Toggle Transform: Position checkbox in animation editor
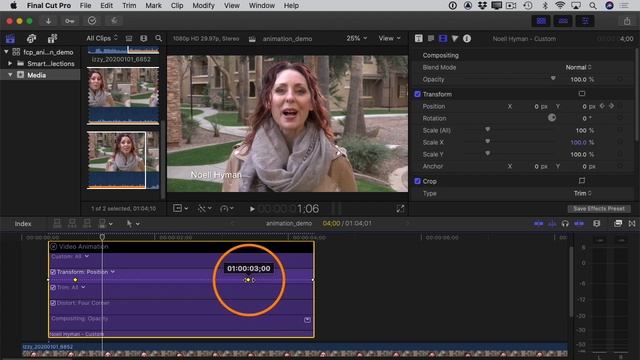 click(x=53, y=272)
